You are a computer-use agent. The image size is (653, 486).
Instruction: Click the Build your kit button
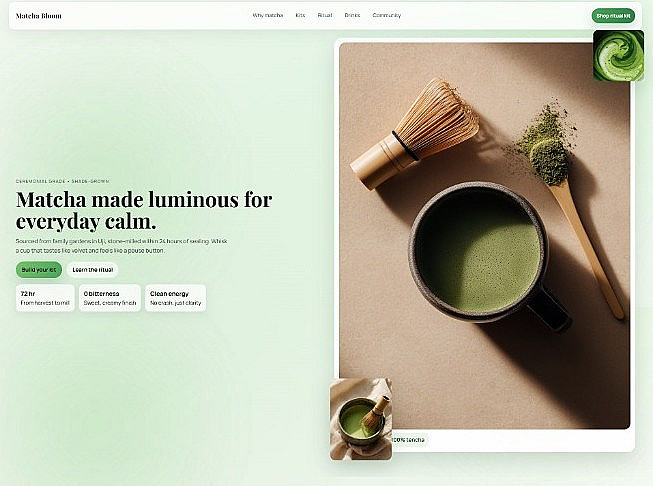(x=39, y=270)
